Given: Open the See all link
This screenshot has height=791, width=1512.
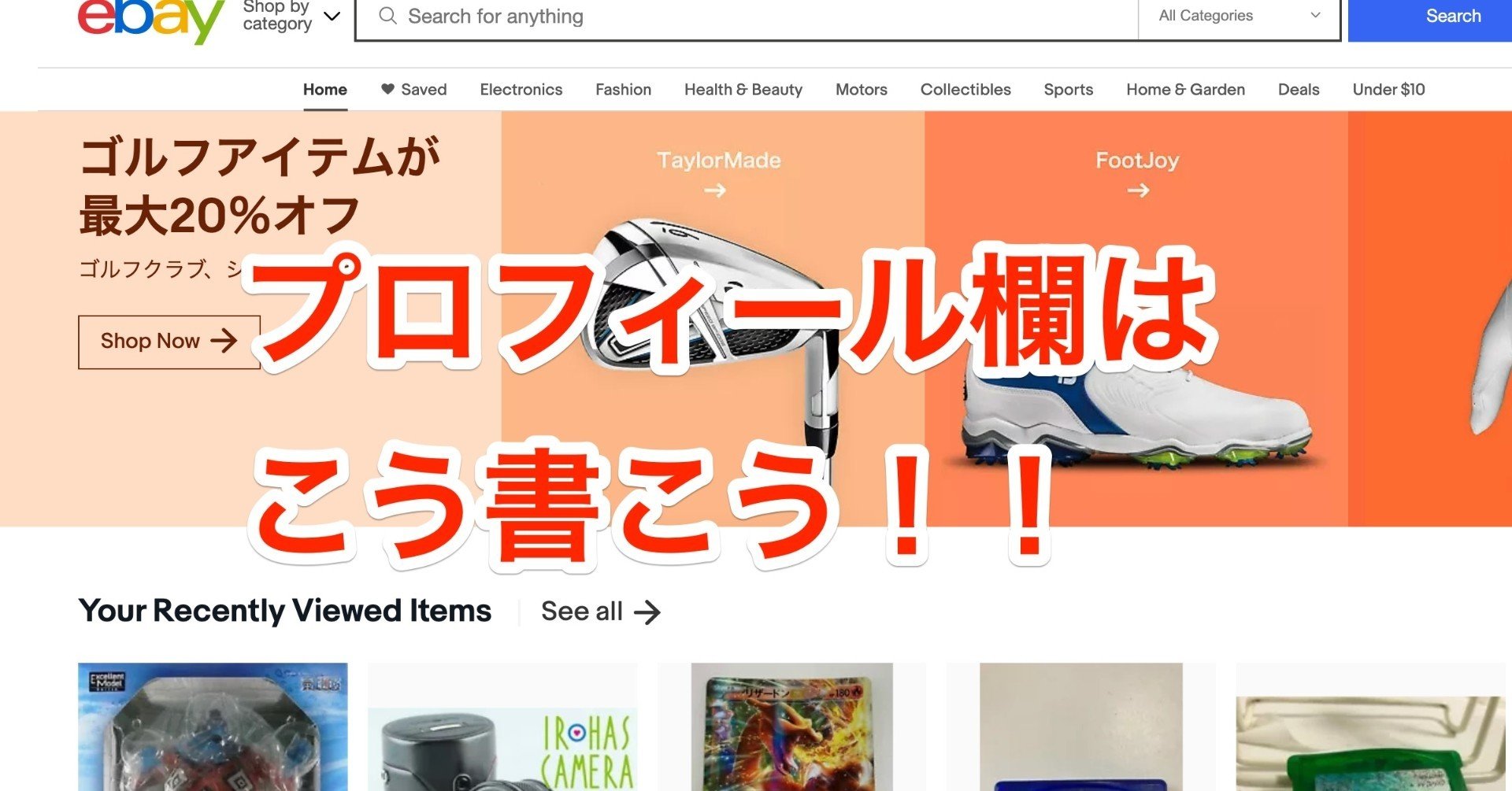Looking at the screenshot, I should coord(601,612).
